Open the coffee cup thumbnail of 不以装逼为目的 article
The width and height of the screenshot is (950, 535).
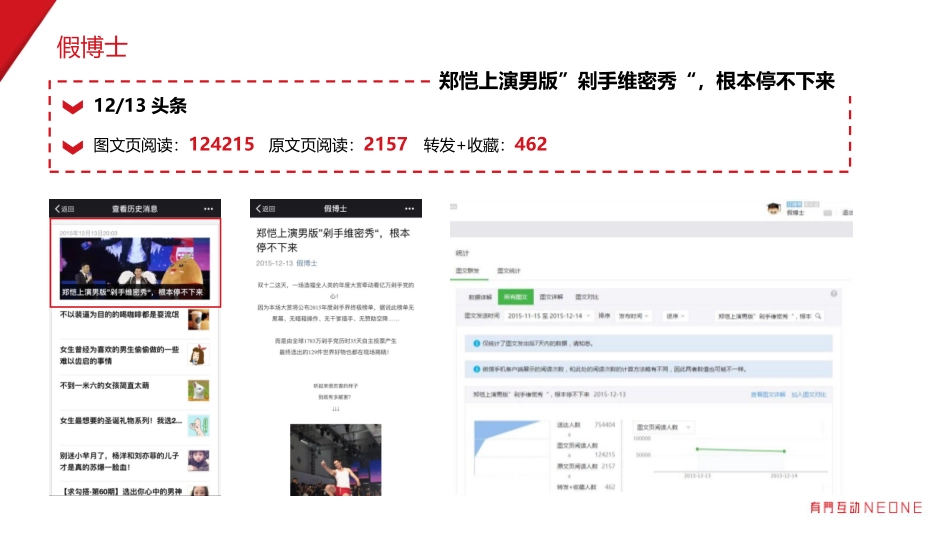pyautogui.click(x=198, y=319)
